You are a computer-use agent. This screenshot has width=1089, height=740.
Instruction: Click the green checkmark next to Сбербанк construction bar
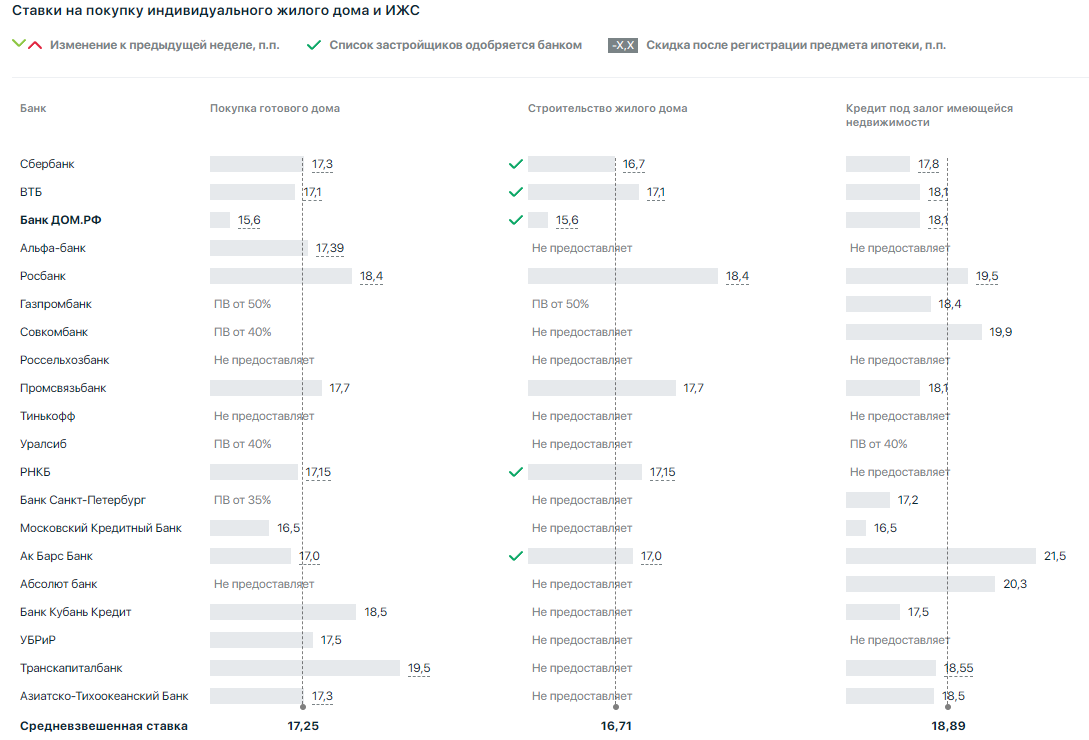tap(516, 164)
